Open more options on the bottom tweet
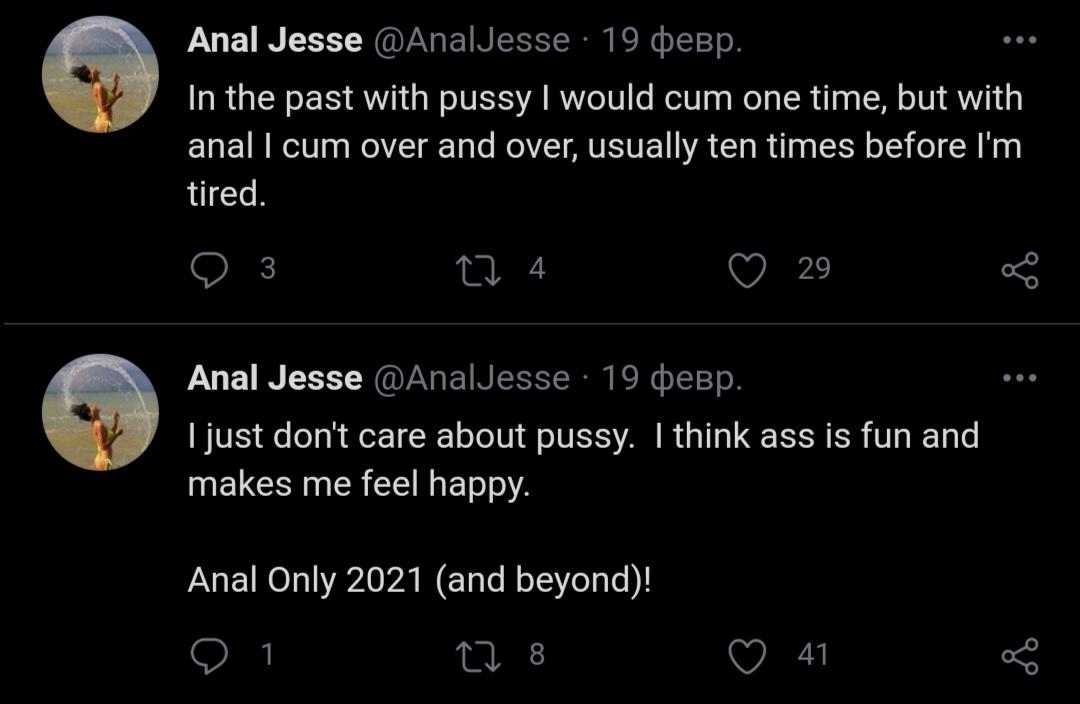 click(1020, 379)
